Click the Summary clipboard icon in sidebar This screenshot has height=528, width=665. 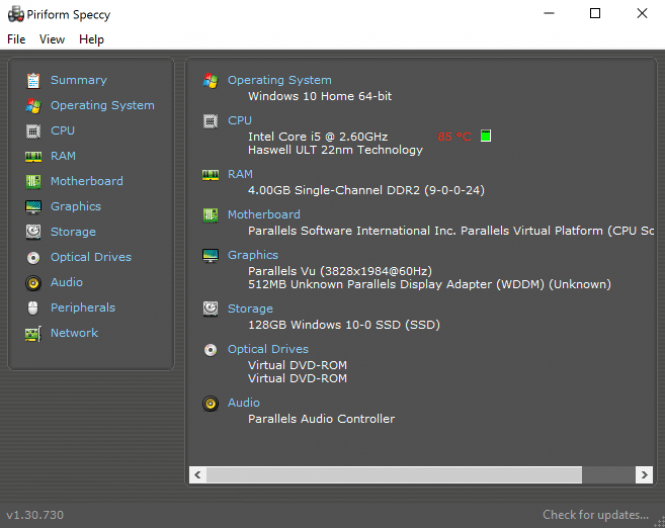33,80
